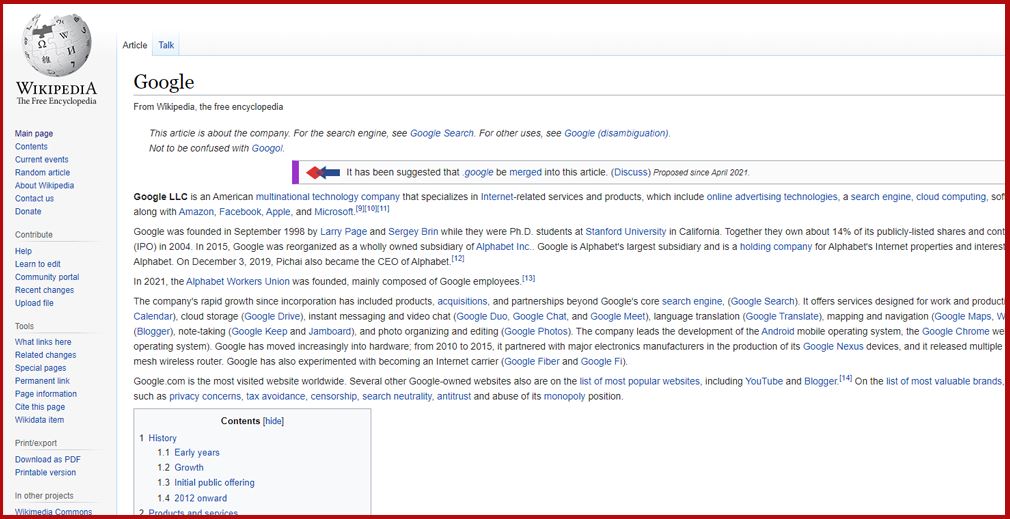Open Stanford University link

626,231
